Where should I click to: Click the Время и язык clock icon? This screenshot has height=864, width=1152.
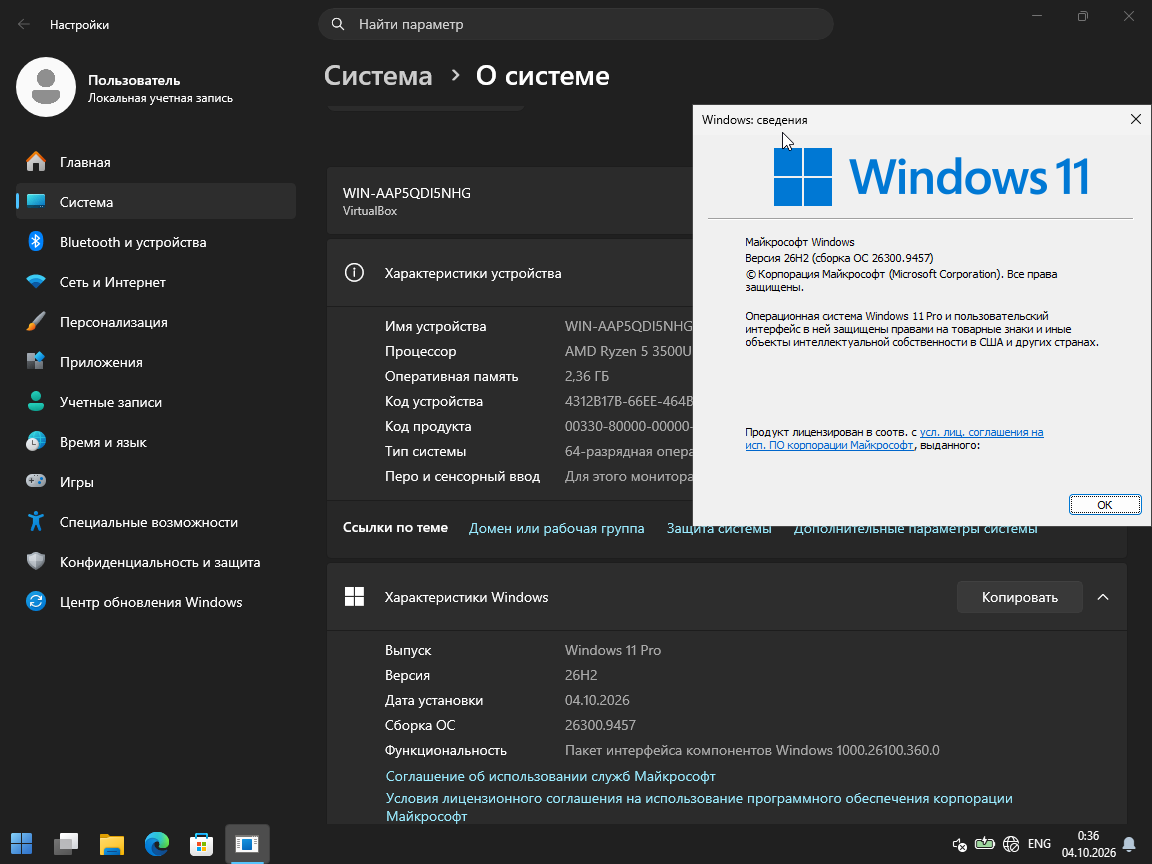35,442
